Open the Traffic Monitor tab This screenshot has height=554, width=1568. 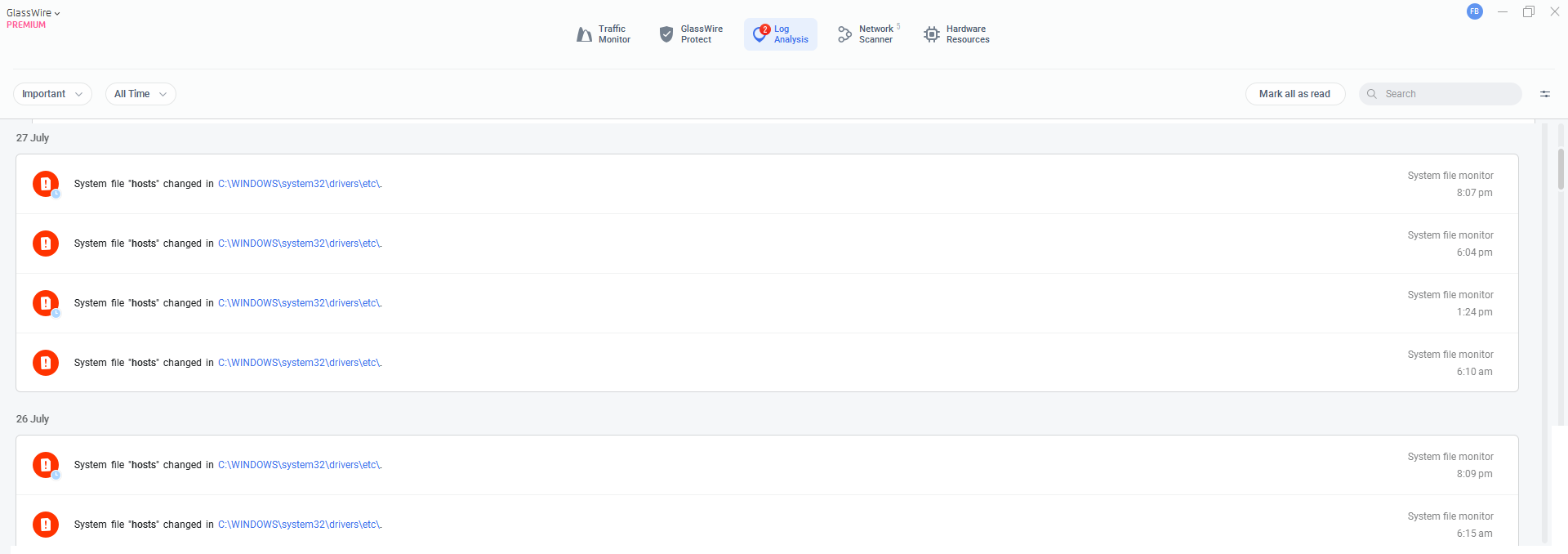pyautogui.click(x=604, y=34)
